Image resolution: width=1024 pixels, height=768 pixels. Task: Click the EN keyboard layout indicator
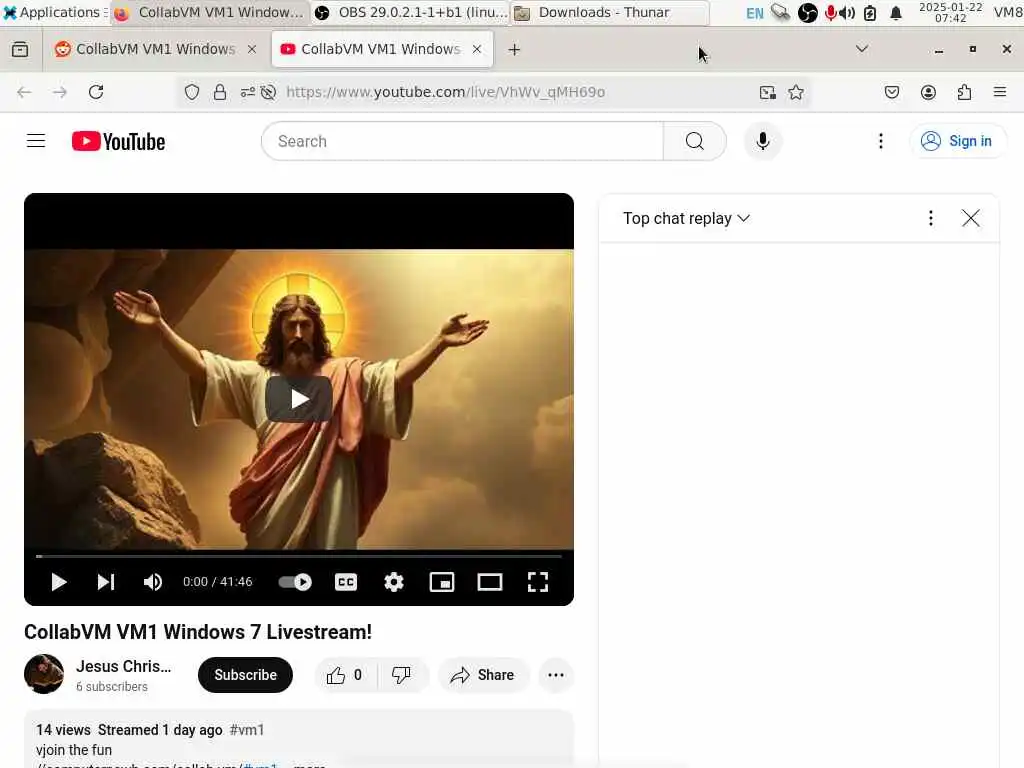pyautogui.click(x=754, y=12)
